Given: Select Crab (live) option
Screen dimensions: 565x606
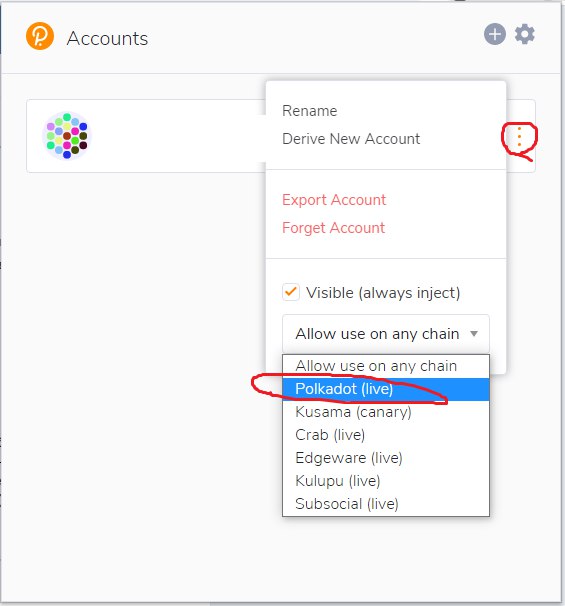Looking at the screenshot, I should [386, 435].
